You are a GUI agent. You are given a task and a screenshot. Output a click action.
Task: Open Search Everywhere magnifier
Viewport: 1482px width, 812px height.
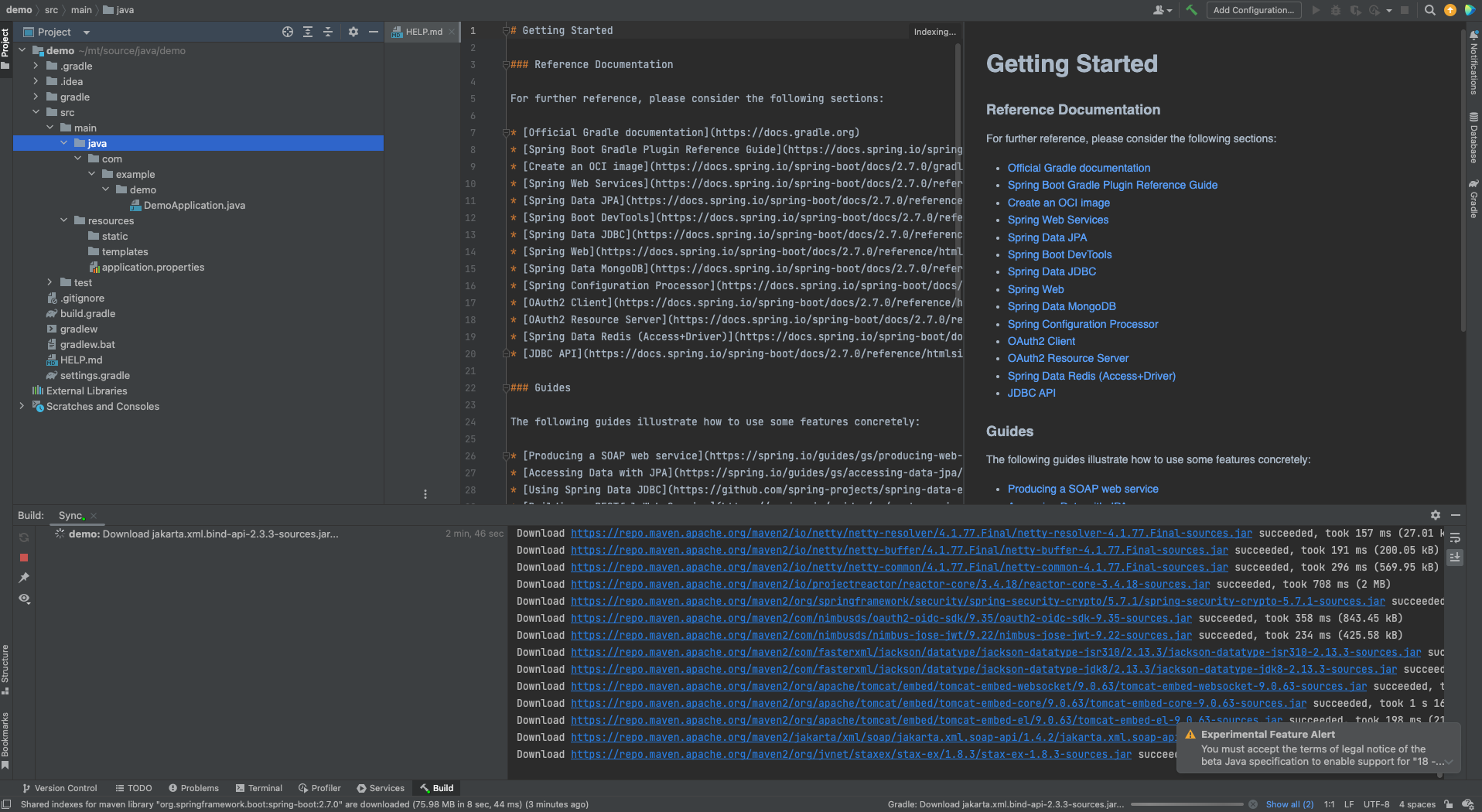point(1430,10)
